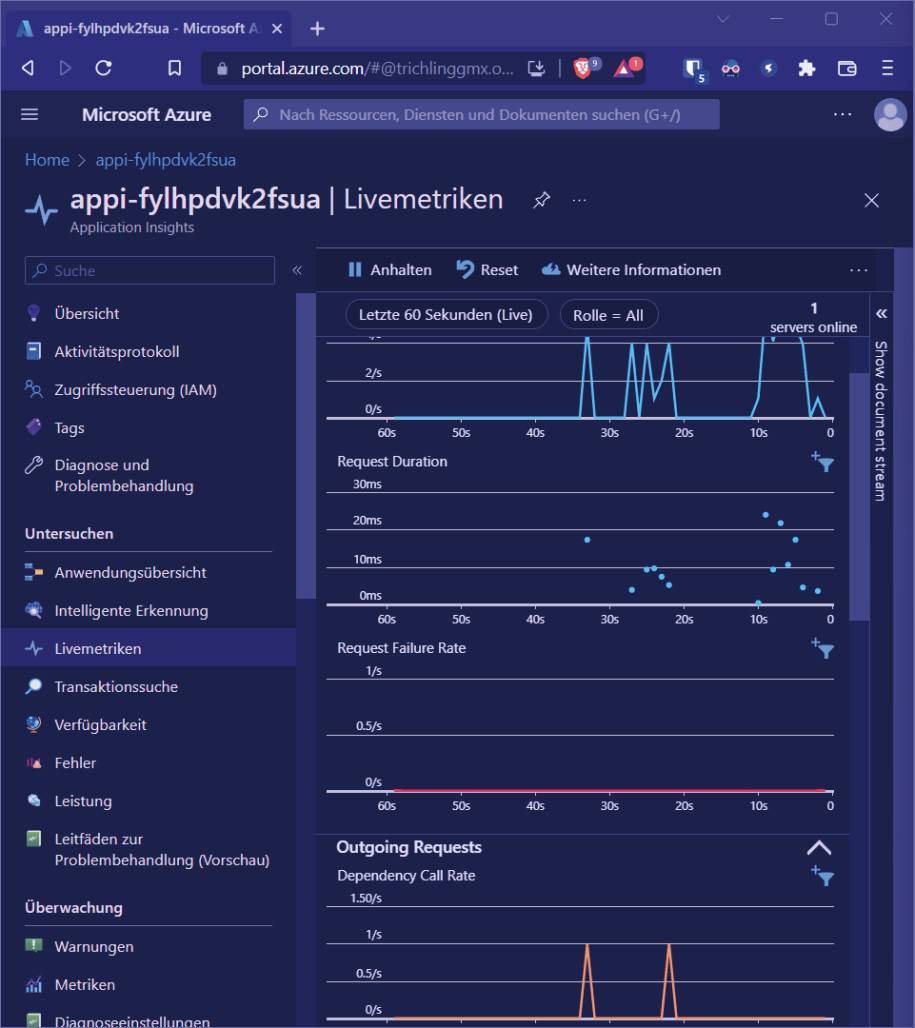Open the Azure portal hamburger menu

[29, 115]
